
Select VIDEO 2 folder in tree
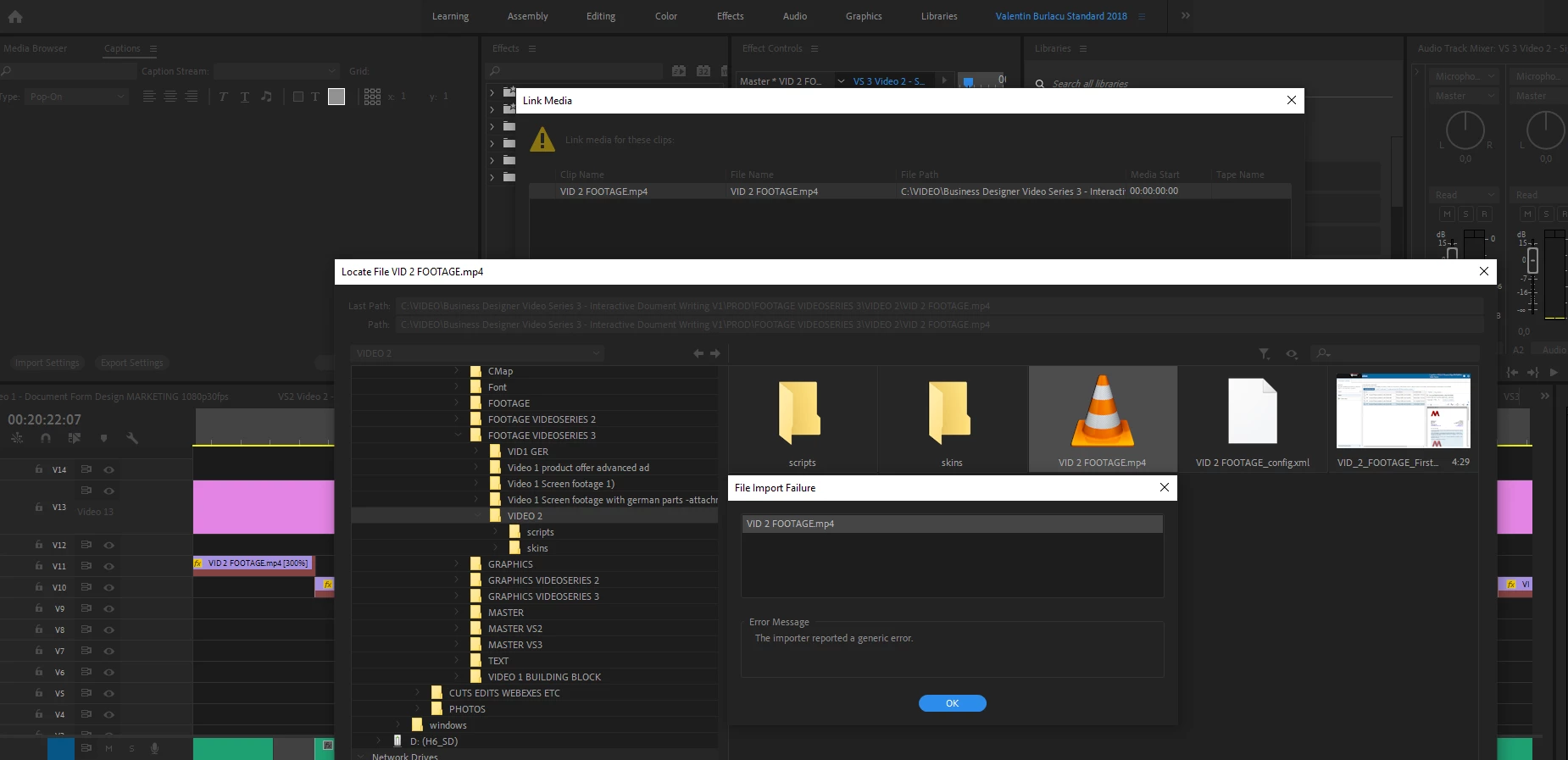[535, 516]
